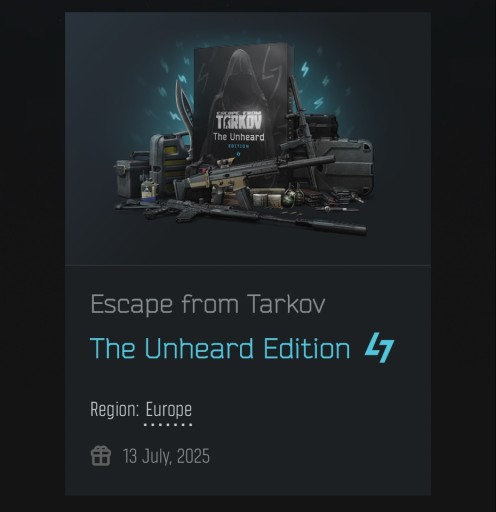496x512 pixels.
Task: Click the bright glowing lightning symbol near the box
Action: 305,69
